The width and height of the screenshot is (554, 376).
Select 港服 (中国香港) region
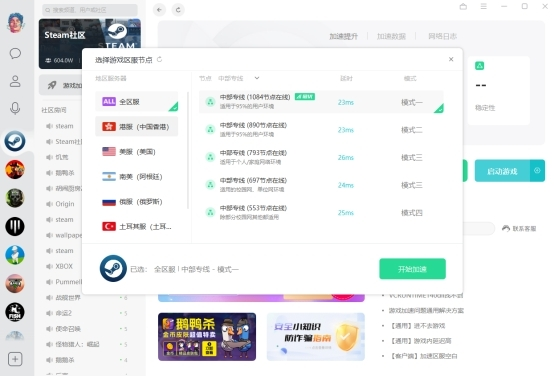coord(136,127)
